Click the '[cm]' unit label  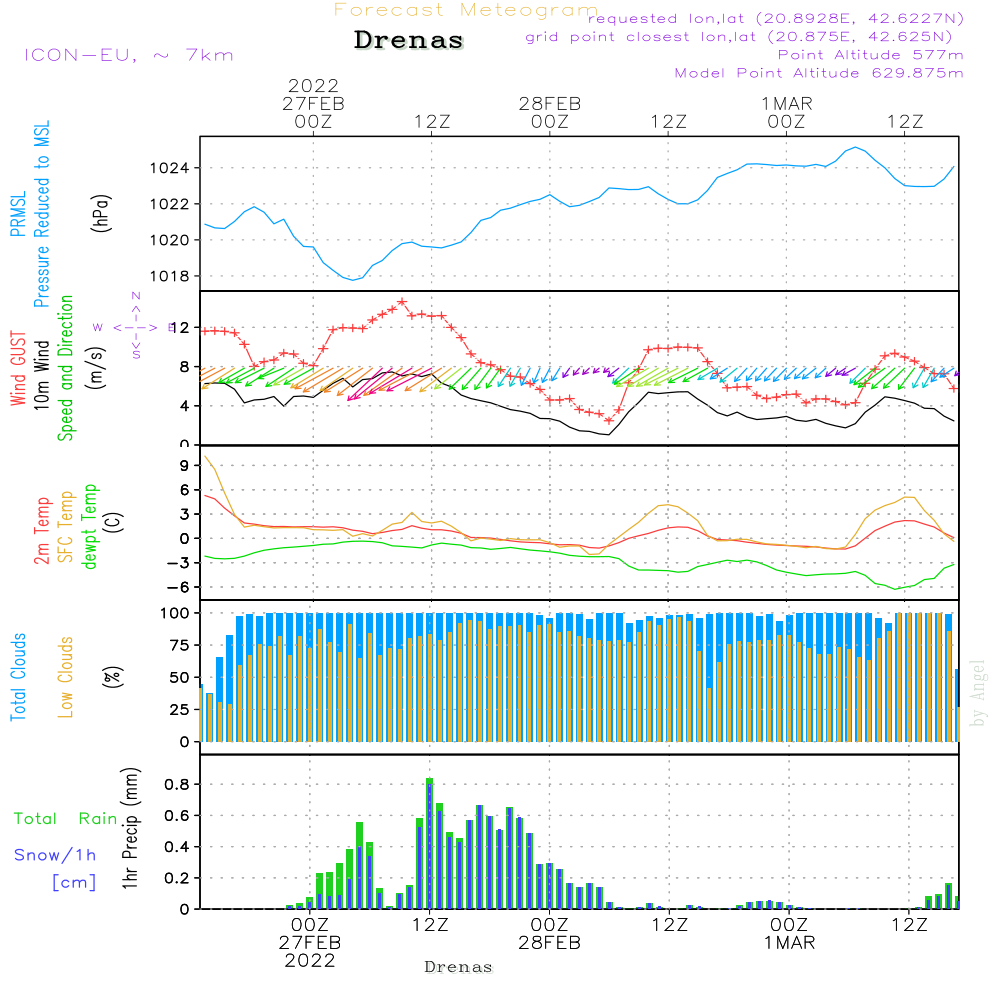tap(74, 883)
